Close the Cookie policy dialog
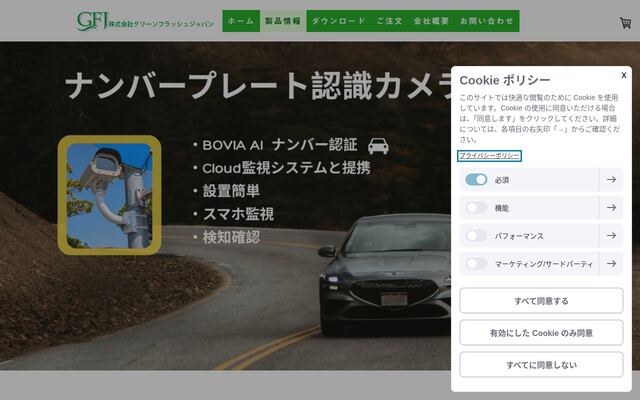The image size is (640, 400). click(x=624, y=75)
